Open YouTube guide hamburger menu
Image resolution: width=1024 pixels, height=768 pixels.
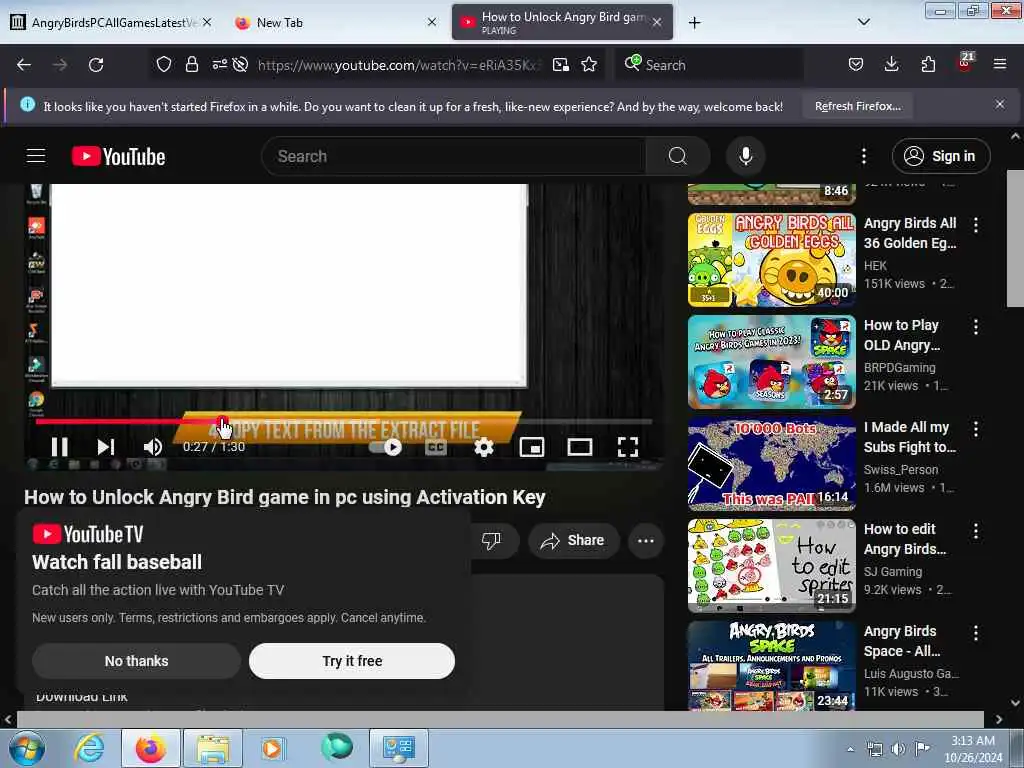(36, 156)
